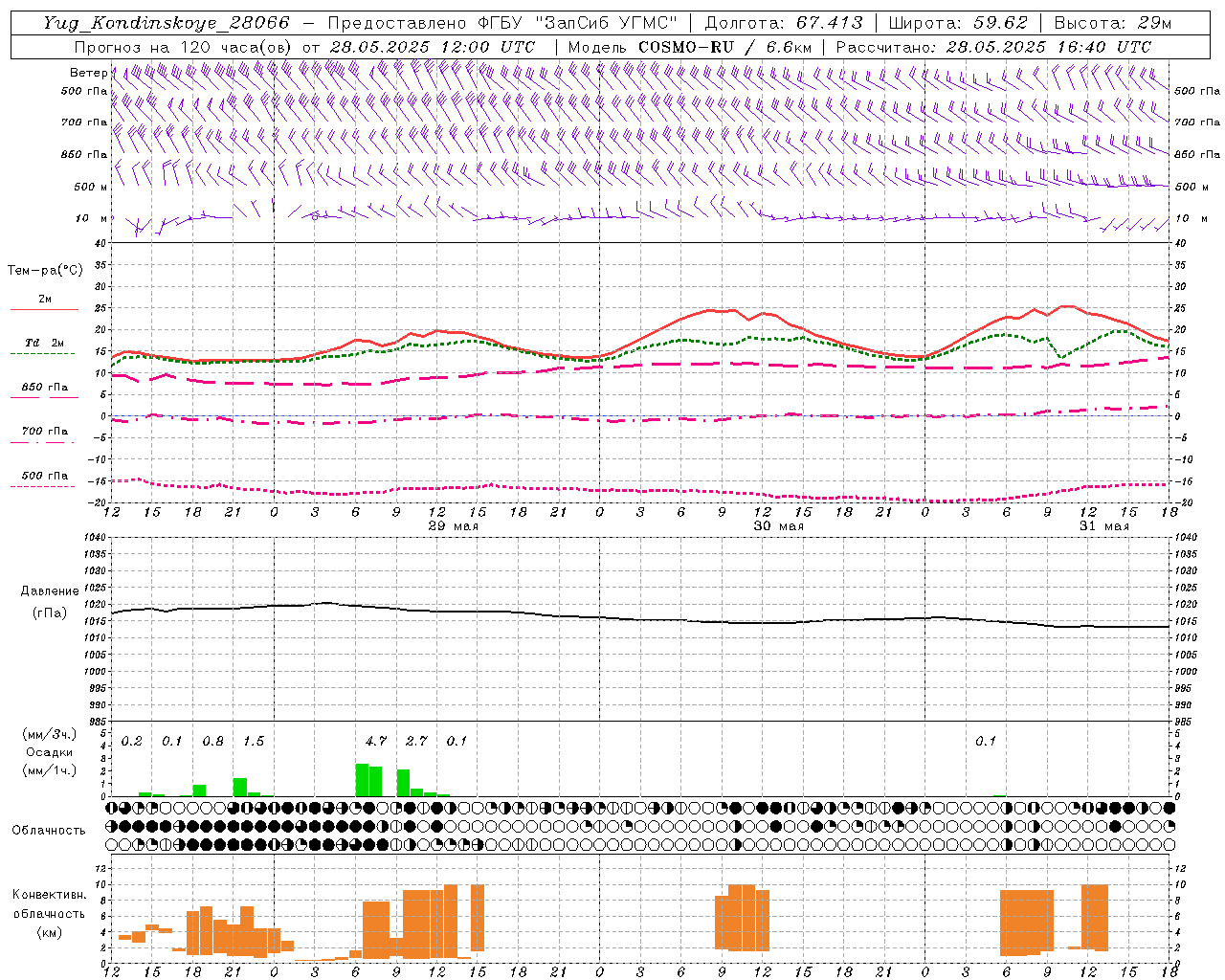1225x980 pixels.
Task: Click the 29 мая date marker
Action: pos(453,526)
